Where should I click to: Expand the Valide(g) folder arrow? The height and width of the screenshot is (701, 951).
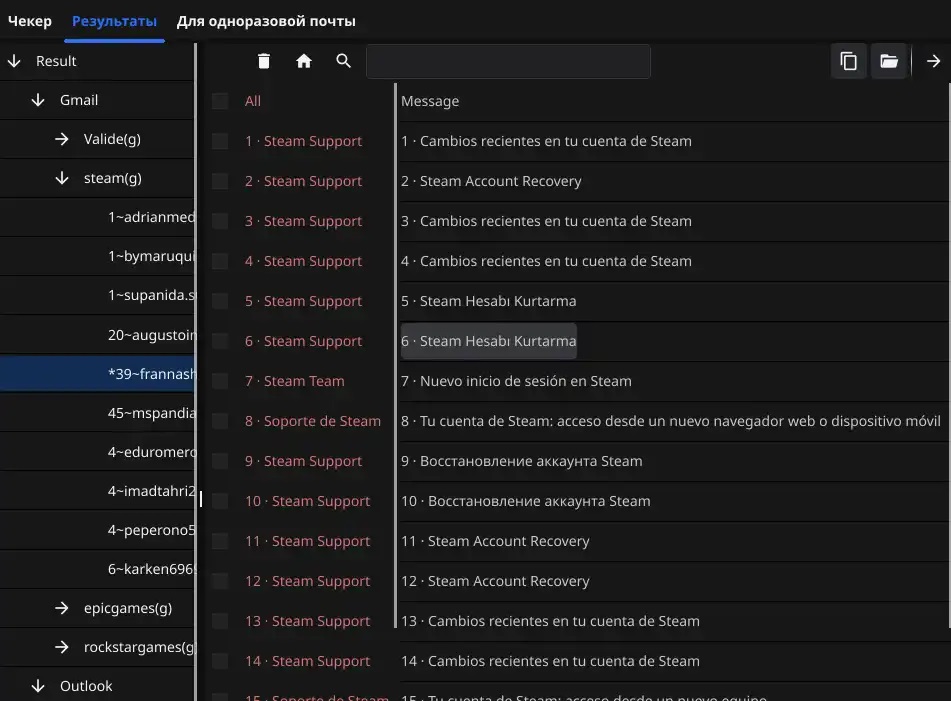coord(62,139)
